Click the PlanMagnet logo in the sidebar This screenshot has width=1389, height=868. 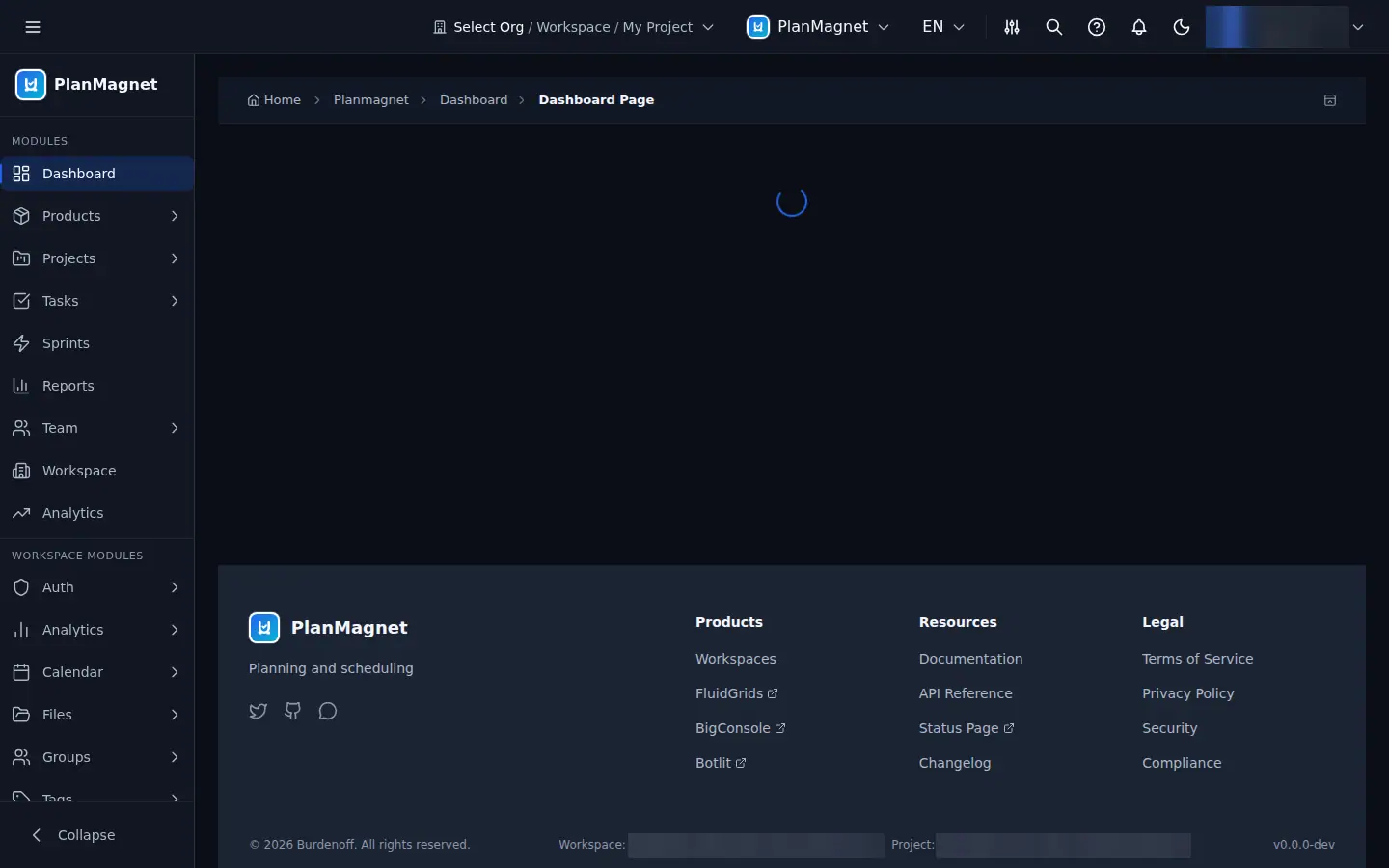click(31, 85)
